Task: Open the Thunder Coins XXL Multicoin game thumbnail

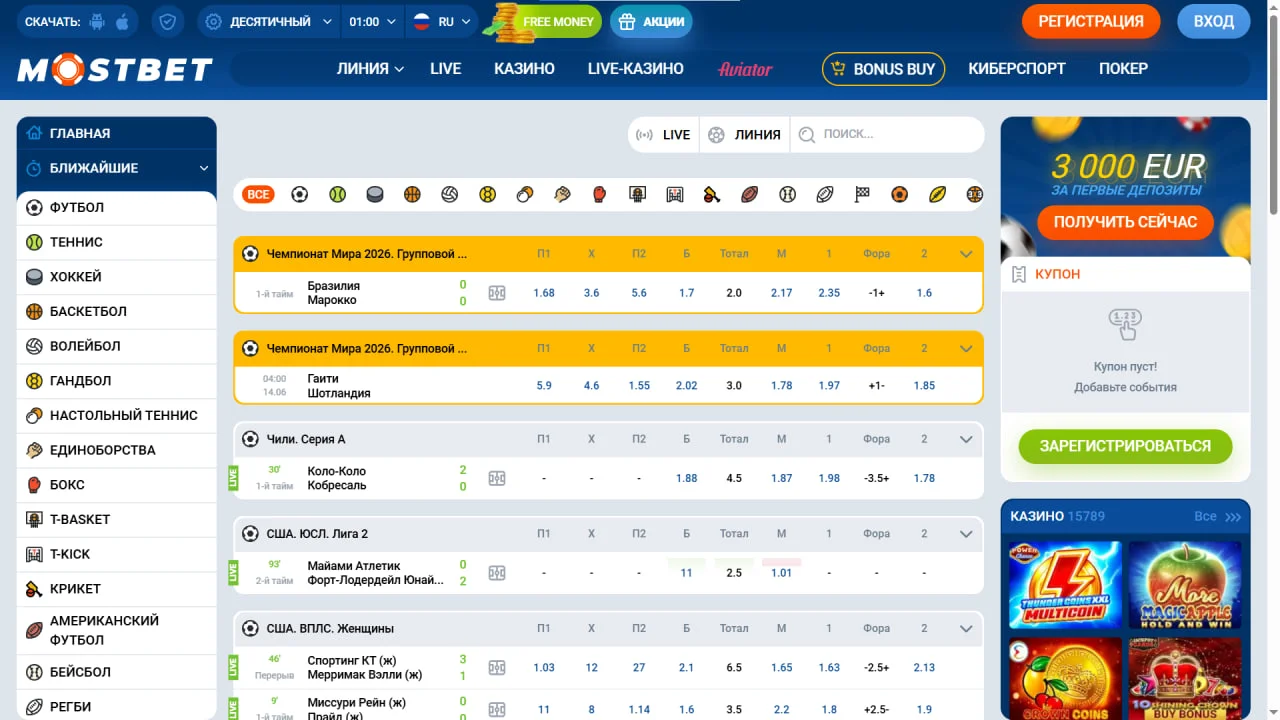Action: pyautogui.click(x=1065, y=585)
